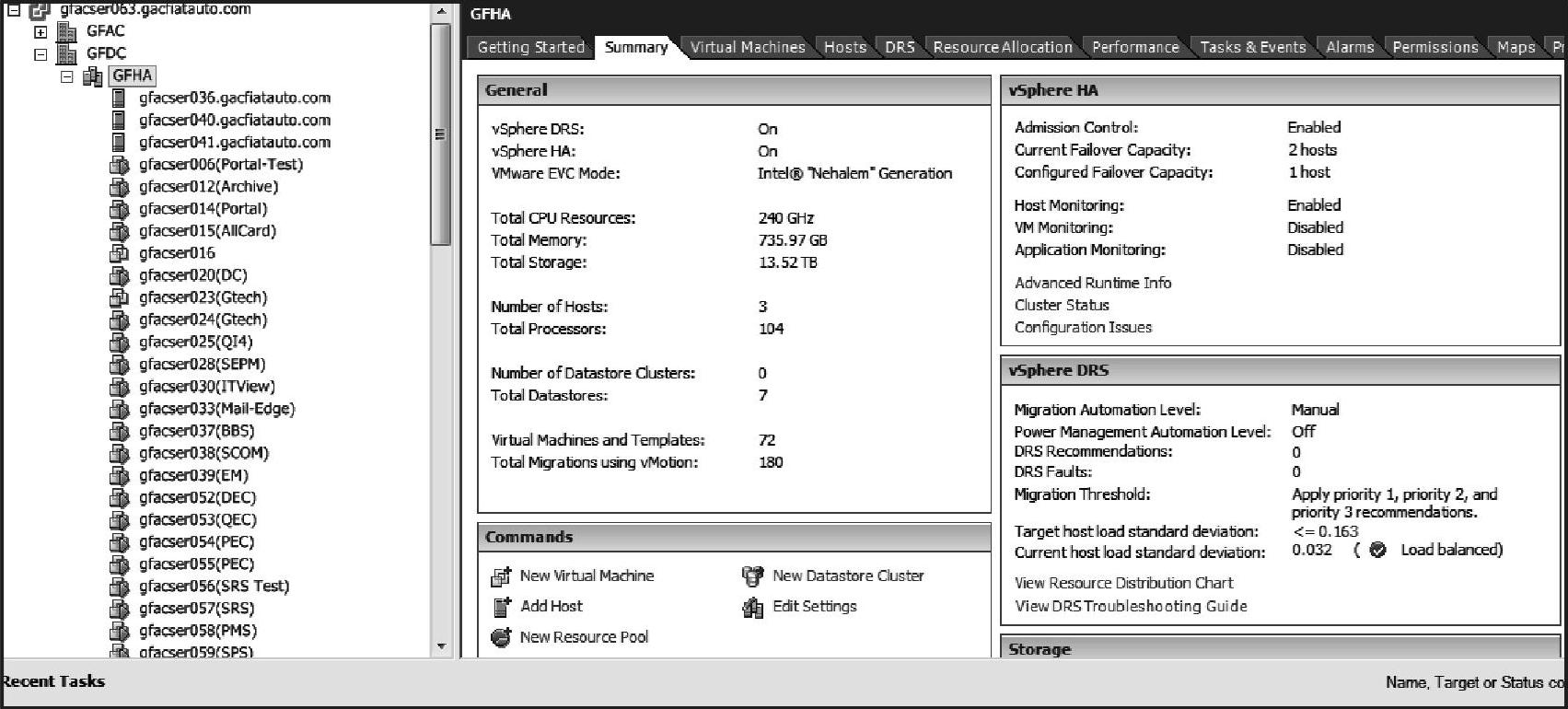Open the Hosts tab
Viewport: 1568px width, 709px height.
[845, 47]
